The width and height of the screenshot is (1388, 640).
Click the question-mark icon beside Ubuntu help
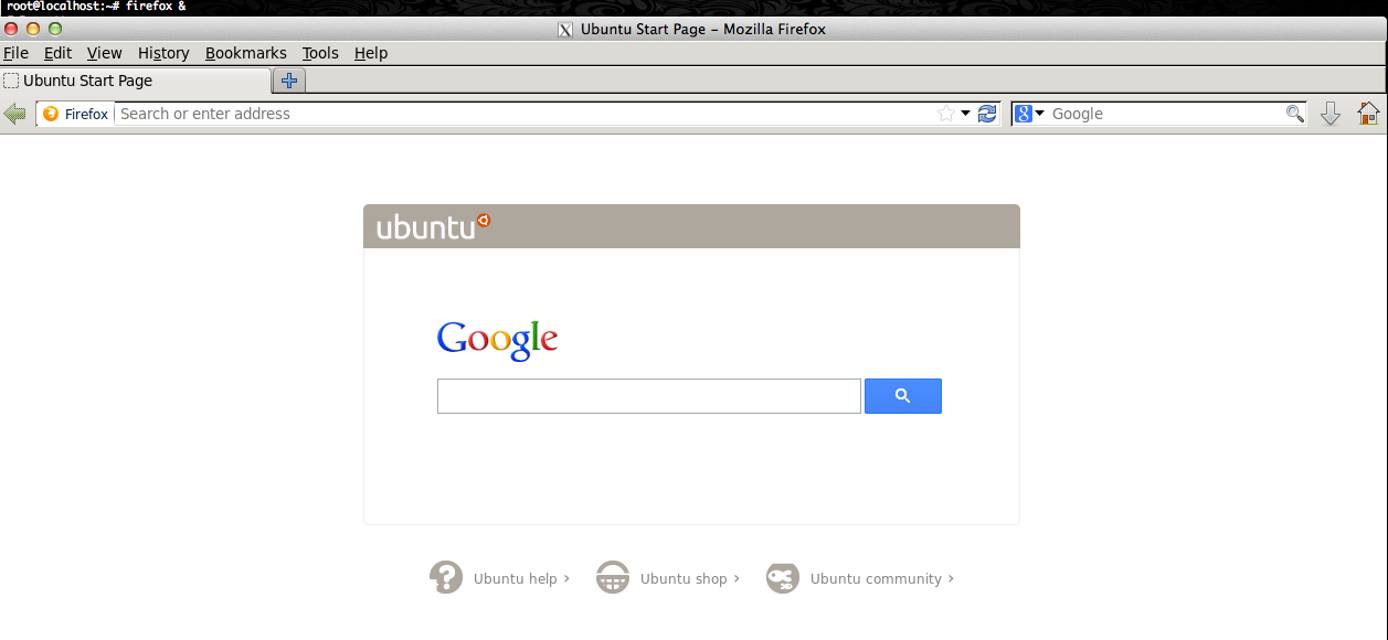coord(447,578)
